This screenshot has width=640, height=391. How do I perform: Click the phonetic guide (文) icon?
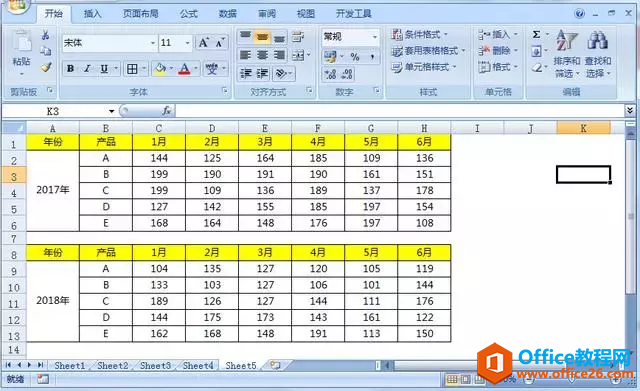[x=212, y=69]
